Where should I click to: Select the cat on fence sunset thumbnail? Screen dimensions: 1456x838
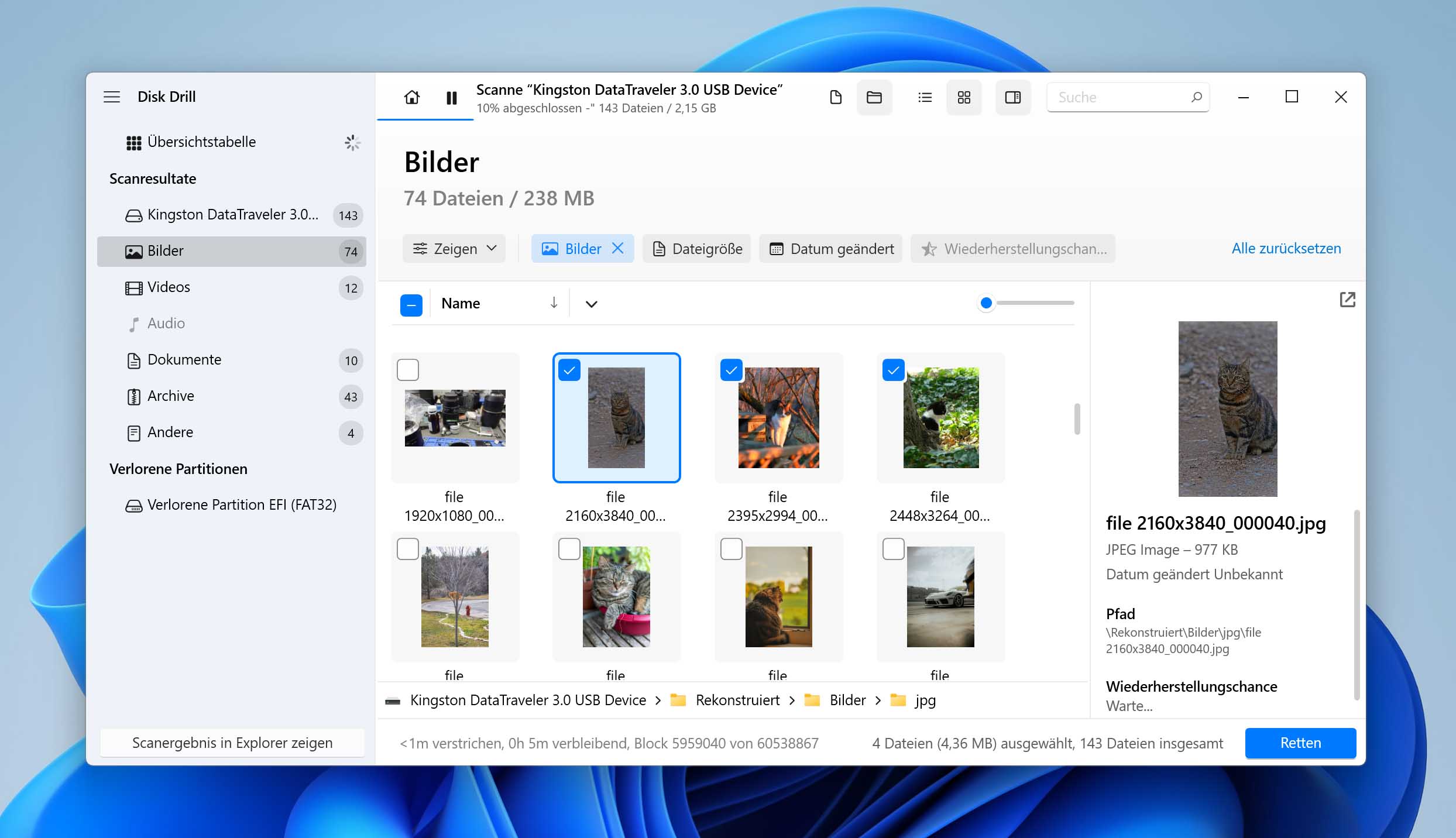click(x=778, y=418)
